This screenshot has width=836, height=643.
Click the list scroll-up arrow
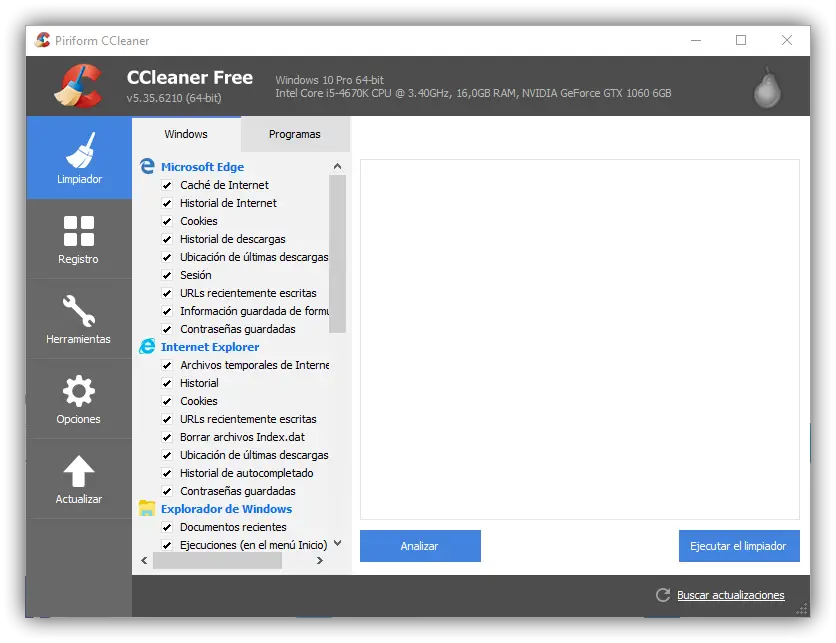click(337, 166)
